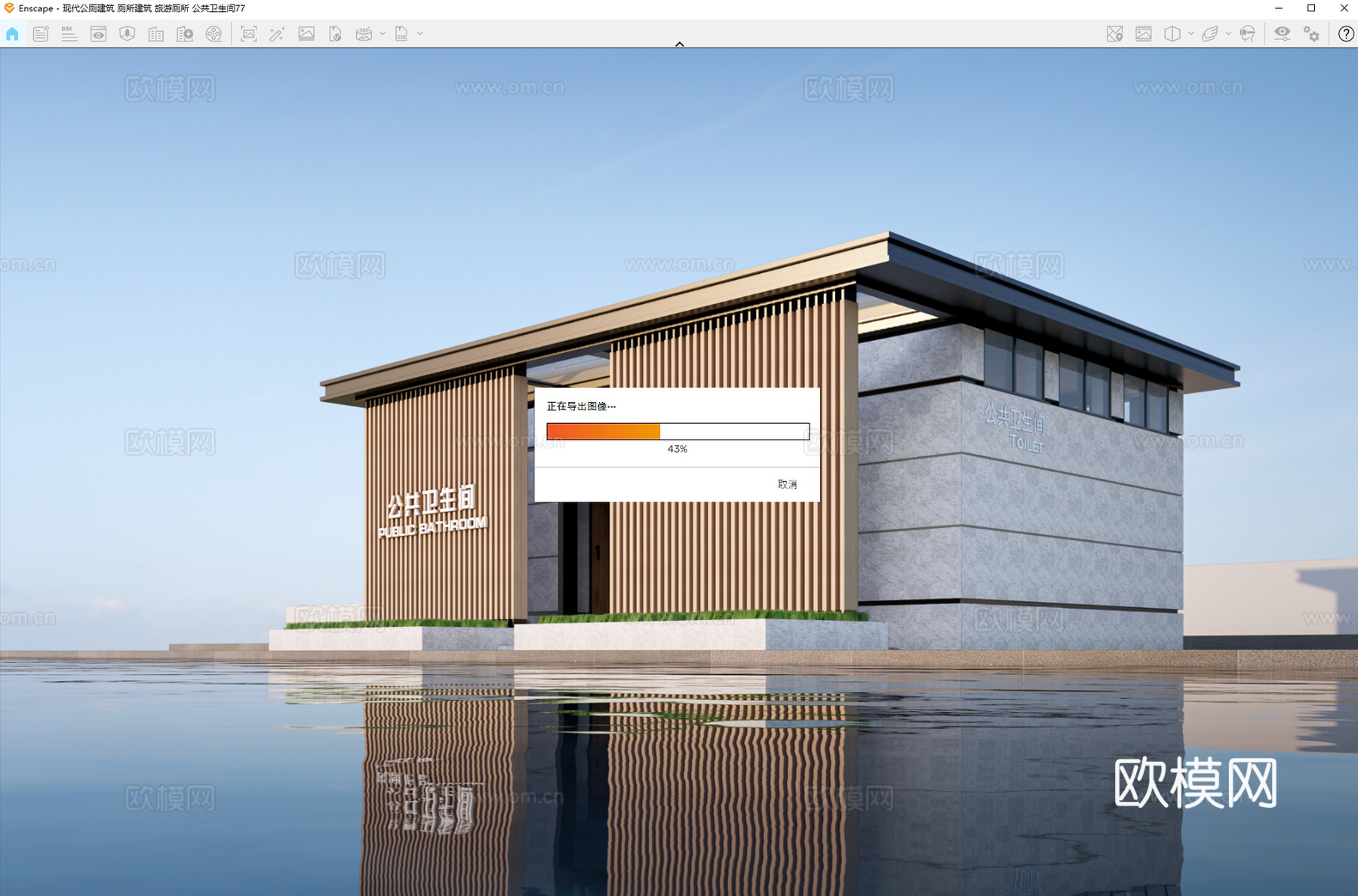The image size is (1358, 896).
Task: Click the 正在导出图像 dialog title text
Action: 581,407
